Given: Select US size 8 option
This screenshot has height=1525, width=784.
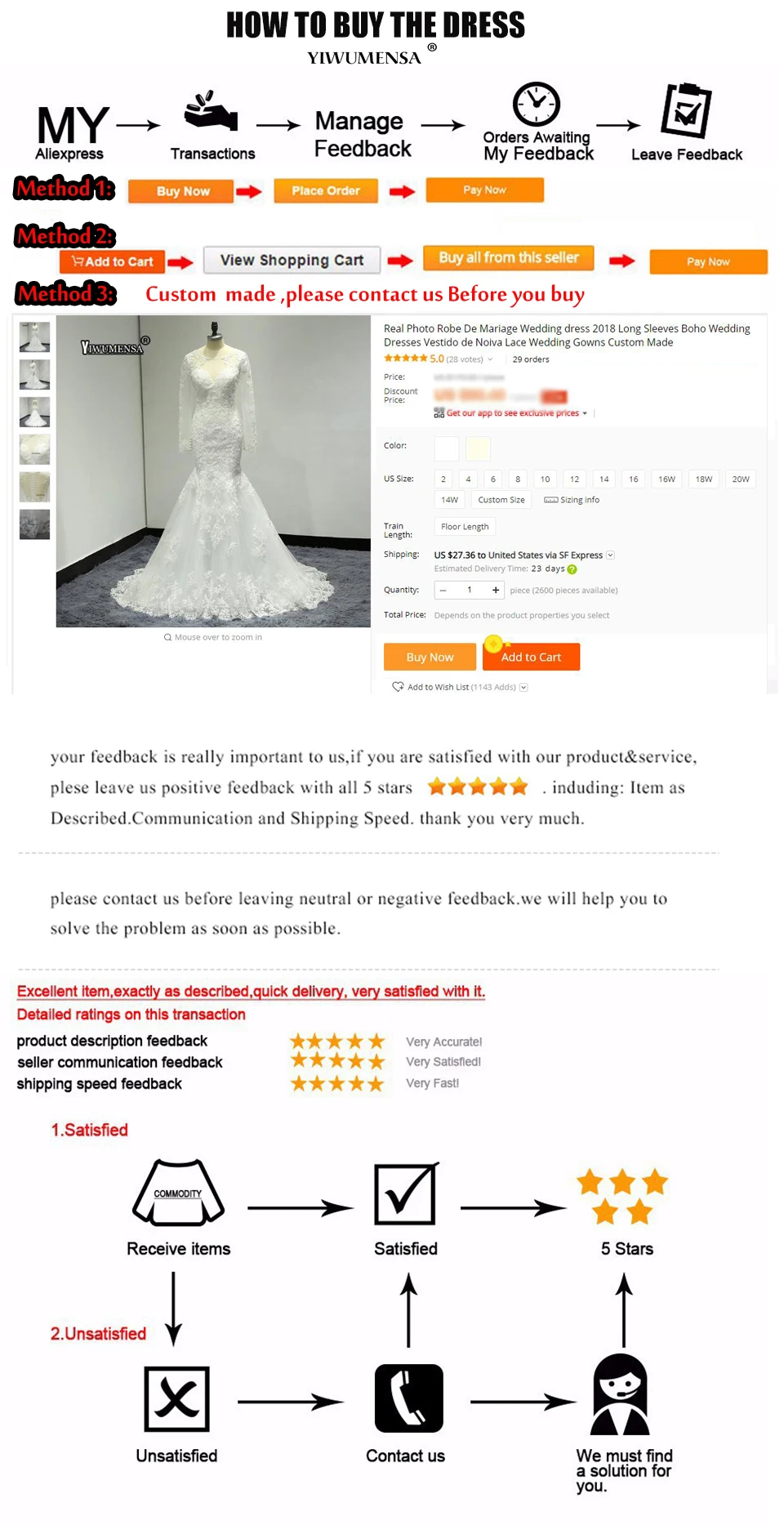Looking at the screenshot, I should point(518,479).
